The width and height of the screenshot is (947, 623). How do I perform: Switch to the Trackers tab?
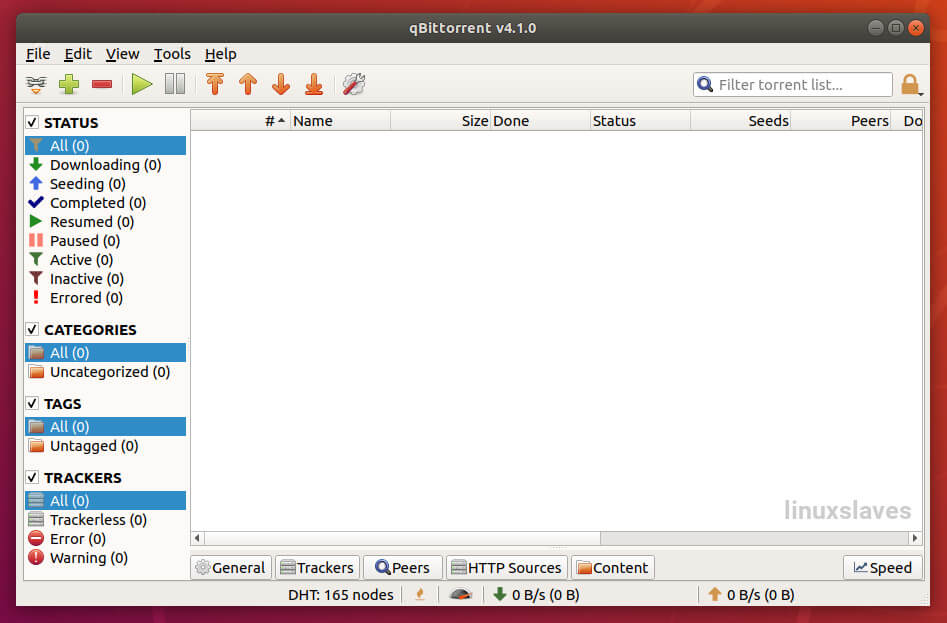coord(318,567)
